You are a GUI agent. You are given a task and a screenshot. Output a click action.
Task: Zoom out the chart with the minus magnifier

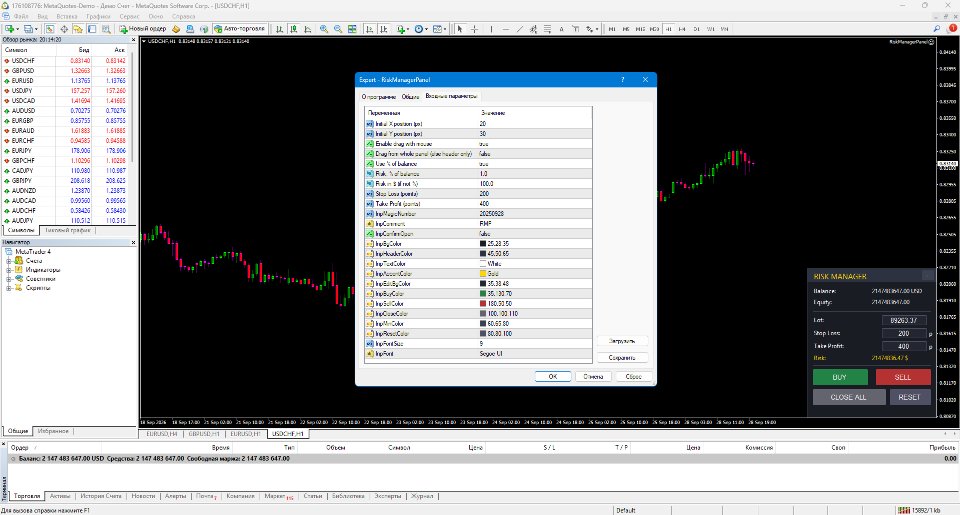click(x=338, y=29)
